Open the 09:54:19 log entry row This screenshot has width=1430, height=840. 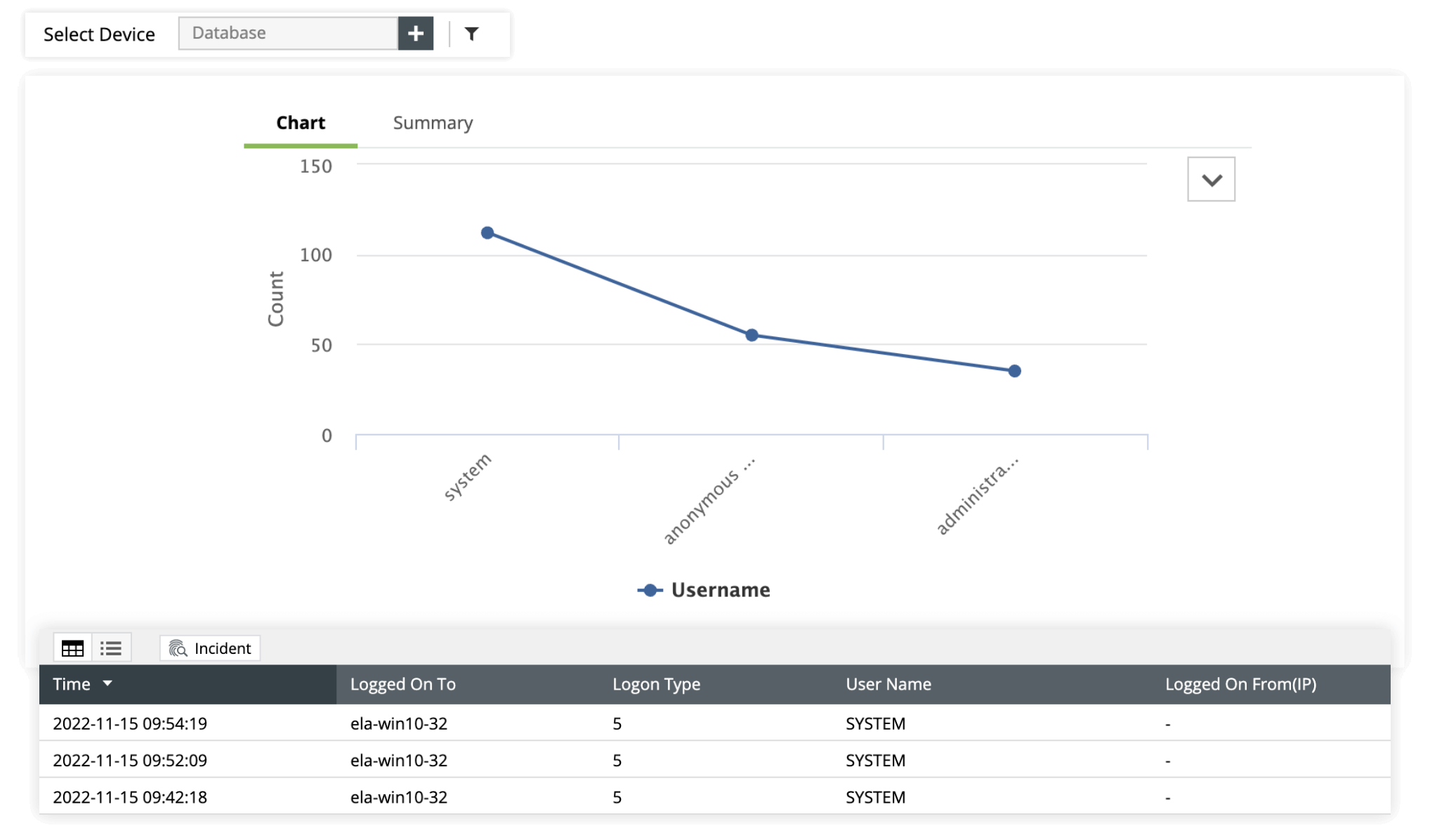click(130, 723)
